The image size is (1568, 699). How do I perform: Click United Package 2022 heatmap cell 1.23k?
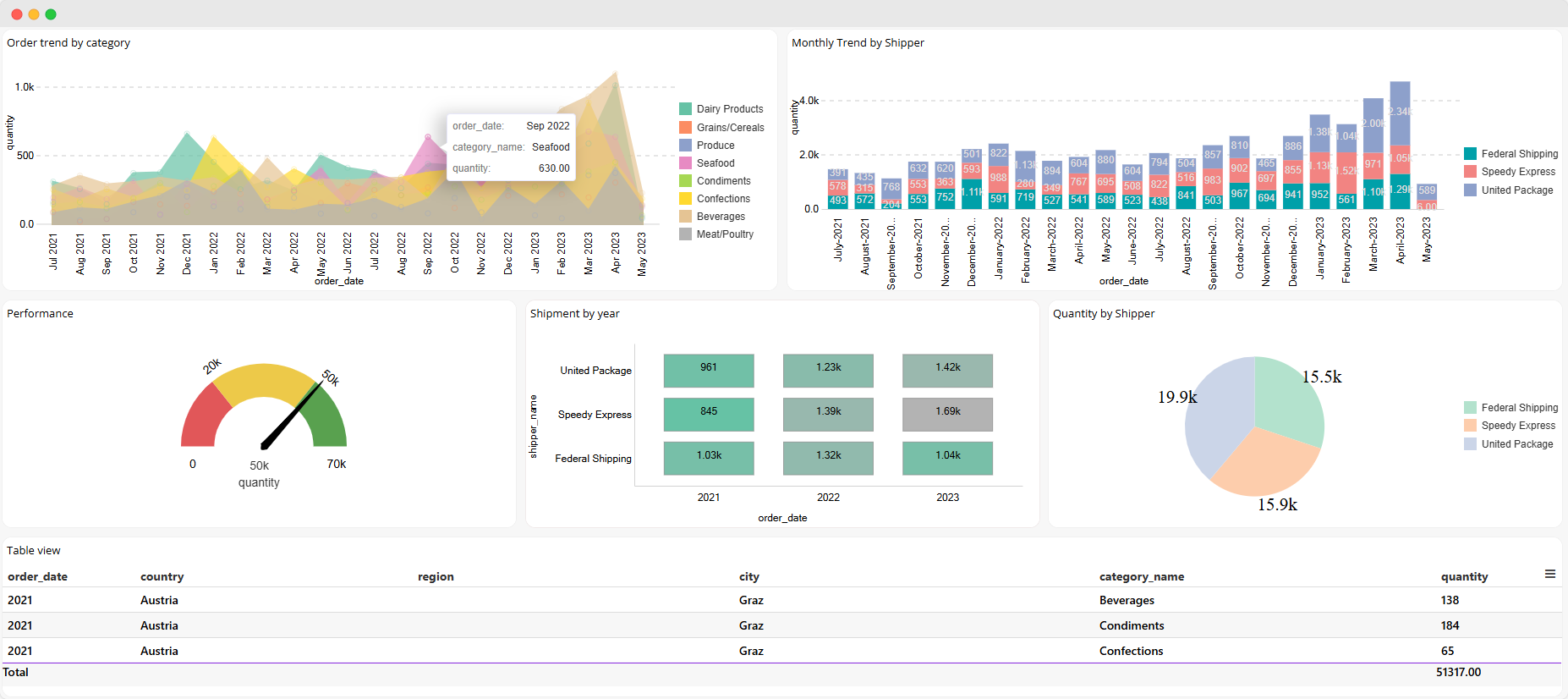point(828,371)
